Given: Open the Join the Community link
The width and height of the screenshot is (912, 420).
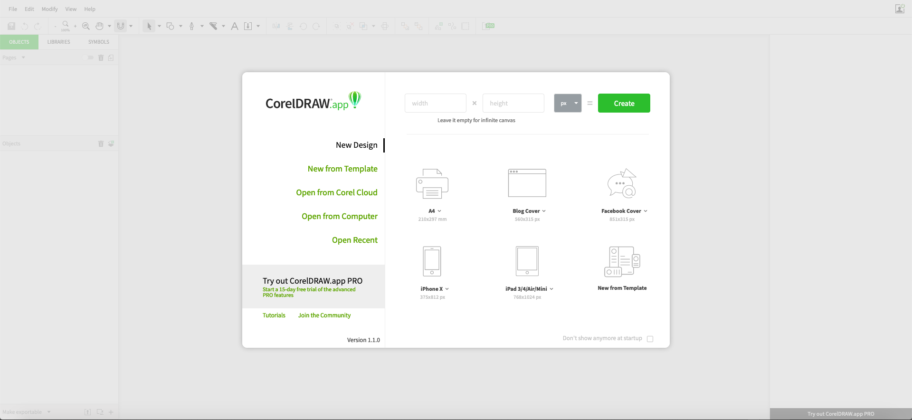Looking at the screenshot, I should point(324,315).
